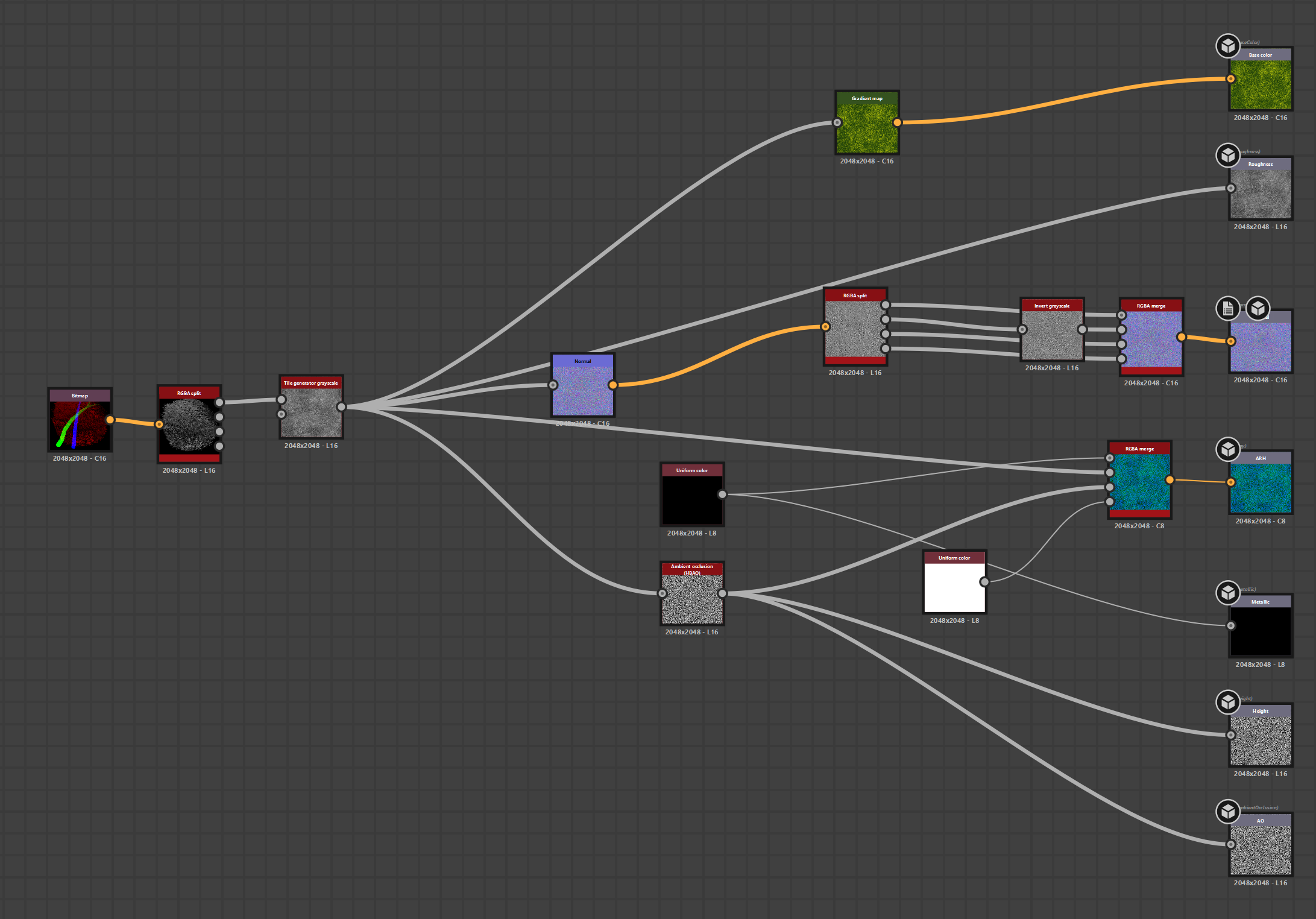The width and height of the screenshot is (1316, 919).
Task: Select the black Uniform color node
Action: click(692, 494)
